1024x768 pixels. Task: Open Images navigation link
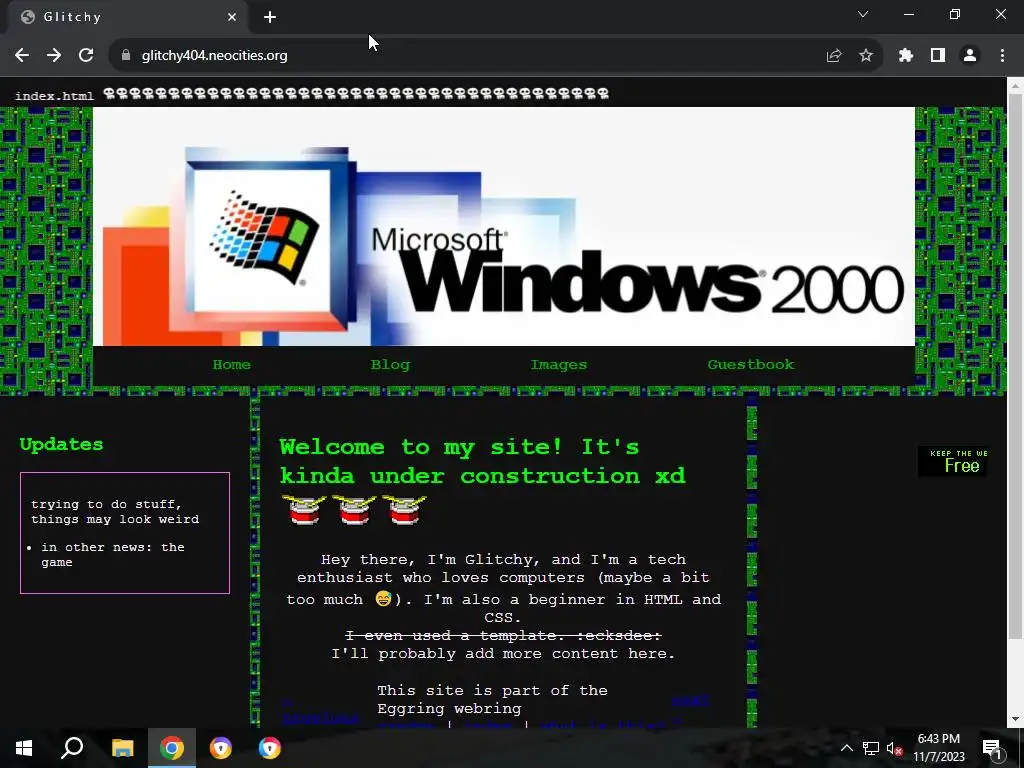pos(559,365)
